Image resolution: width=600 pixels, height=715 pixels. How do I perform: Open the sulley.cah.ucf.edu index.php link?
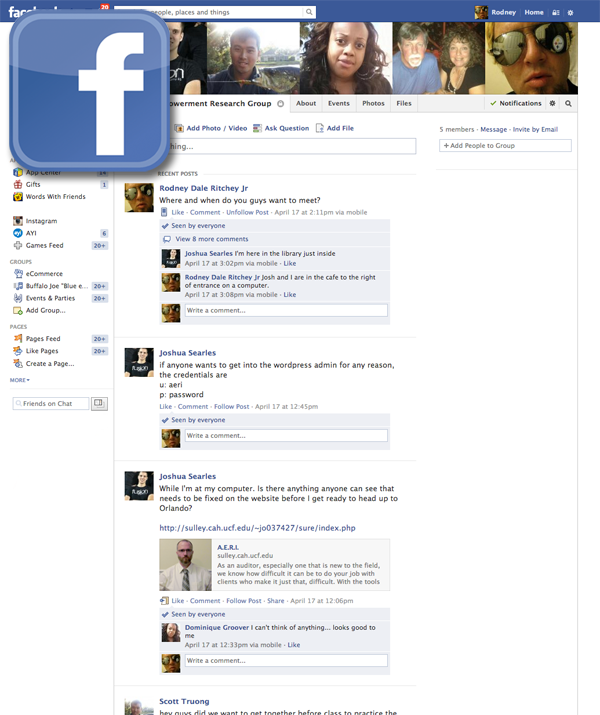(257, 528)
